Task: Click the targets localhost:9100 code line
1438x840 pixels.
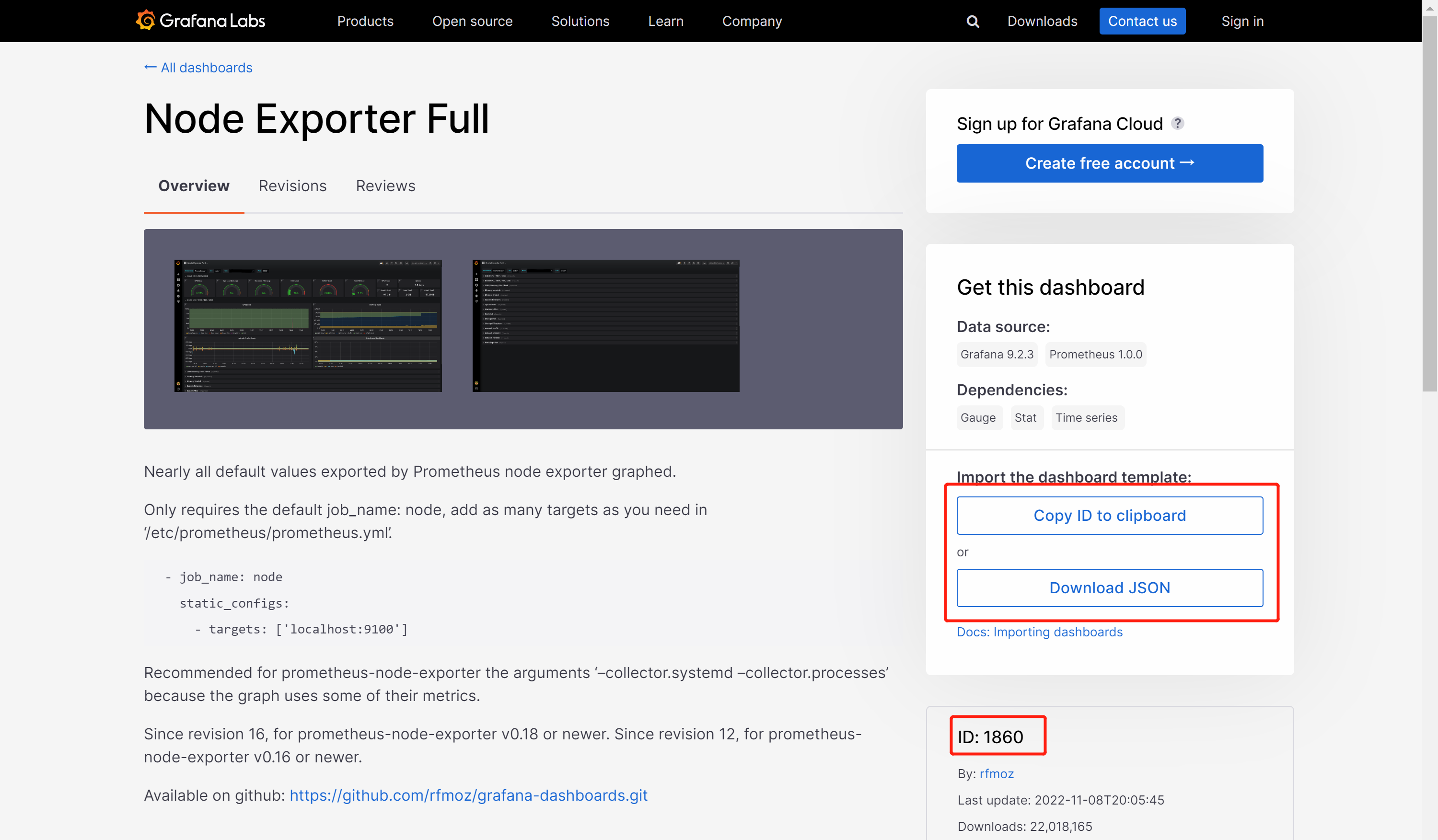Action: point(302,629)
